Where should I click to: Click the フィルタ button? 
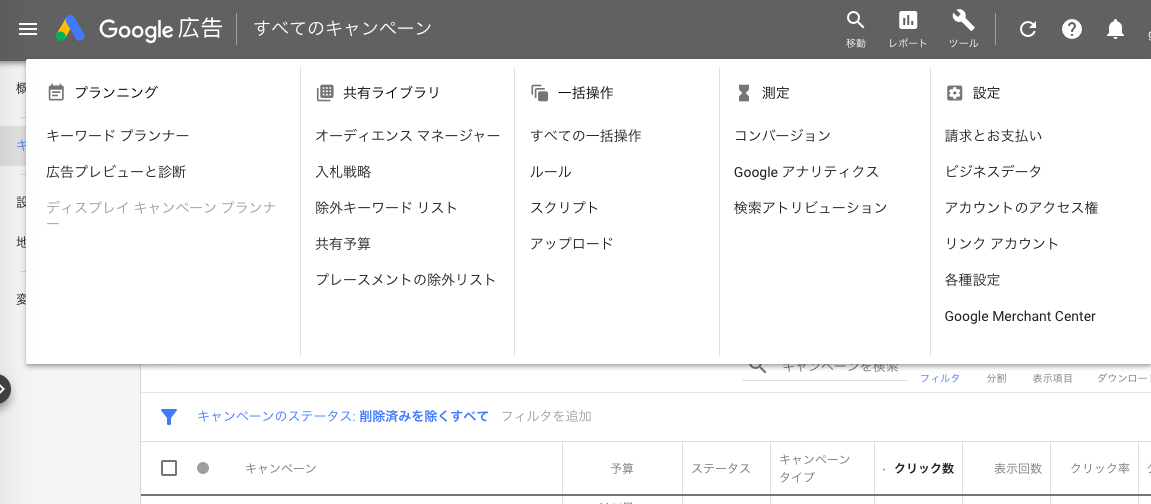pos(940,379)
